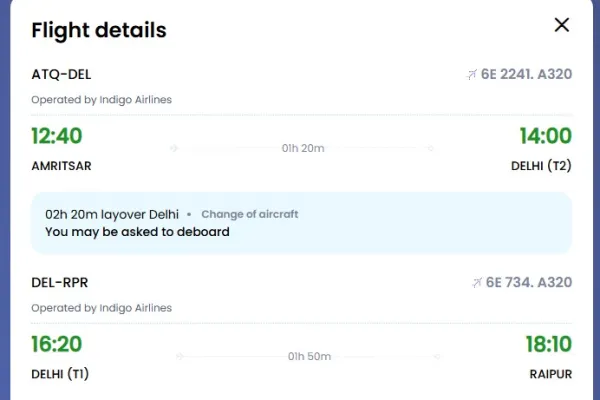This screenshot has width=600, height=400.
Task: Click the DELHI (T1) departure terminal label
Action: click(60, 374)
